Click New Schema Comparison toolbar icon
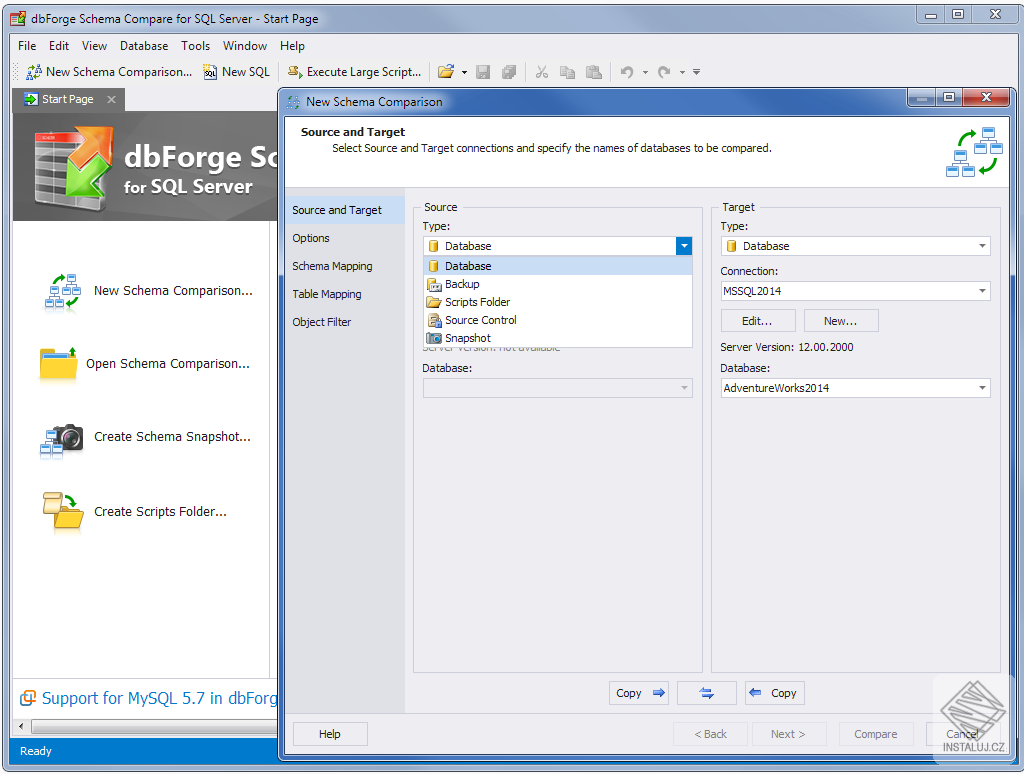The width and height of the screenshot is (1024, 774). [x=34, y=72]
